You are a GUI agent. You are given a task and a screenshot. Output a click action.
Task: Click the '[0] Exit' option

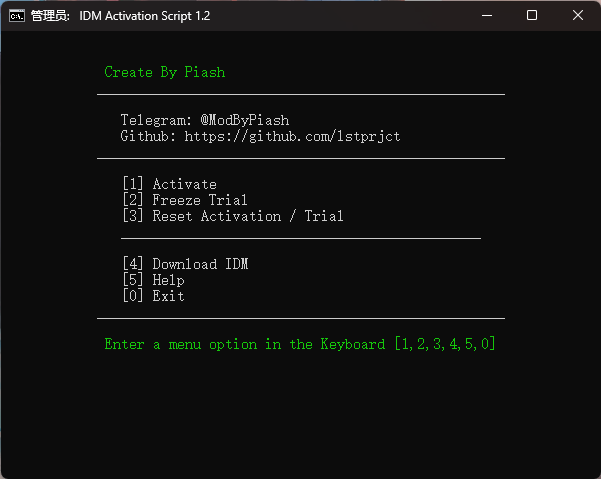[153, 296]
